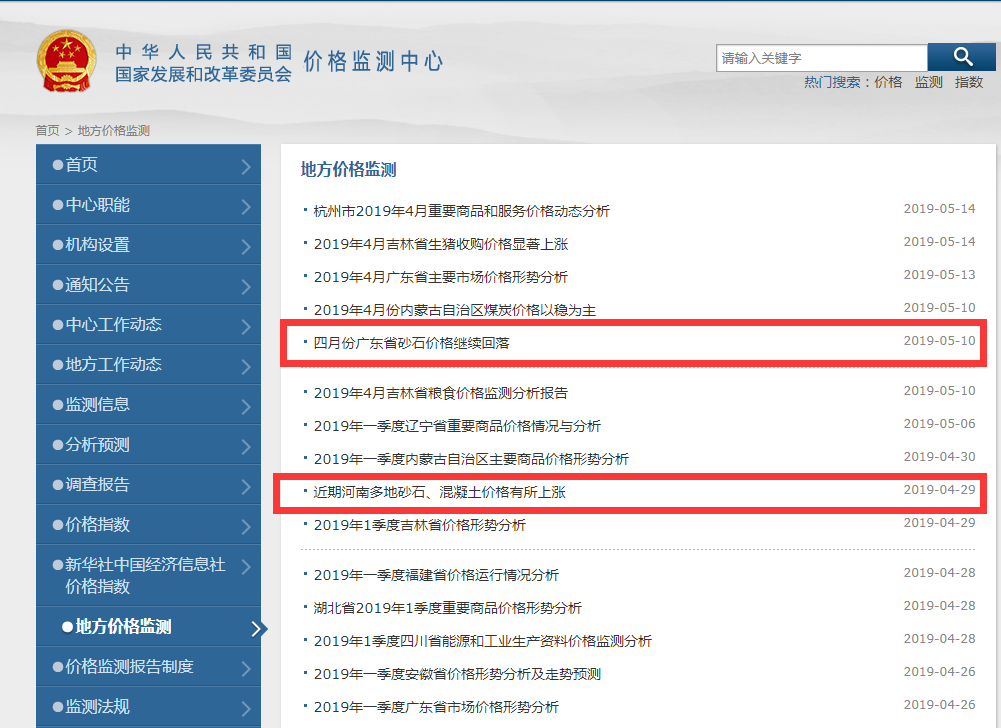Click the national emblem logo

[67, 62]
